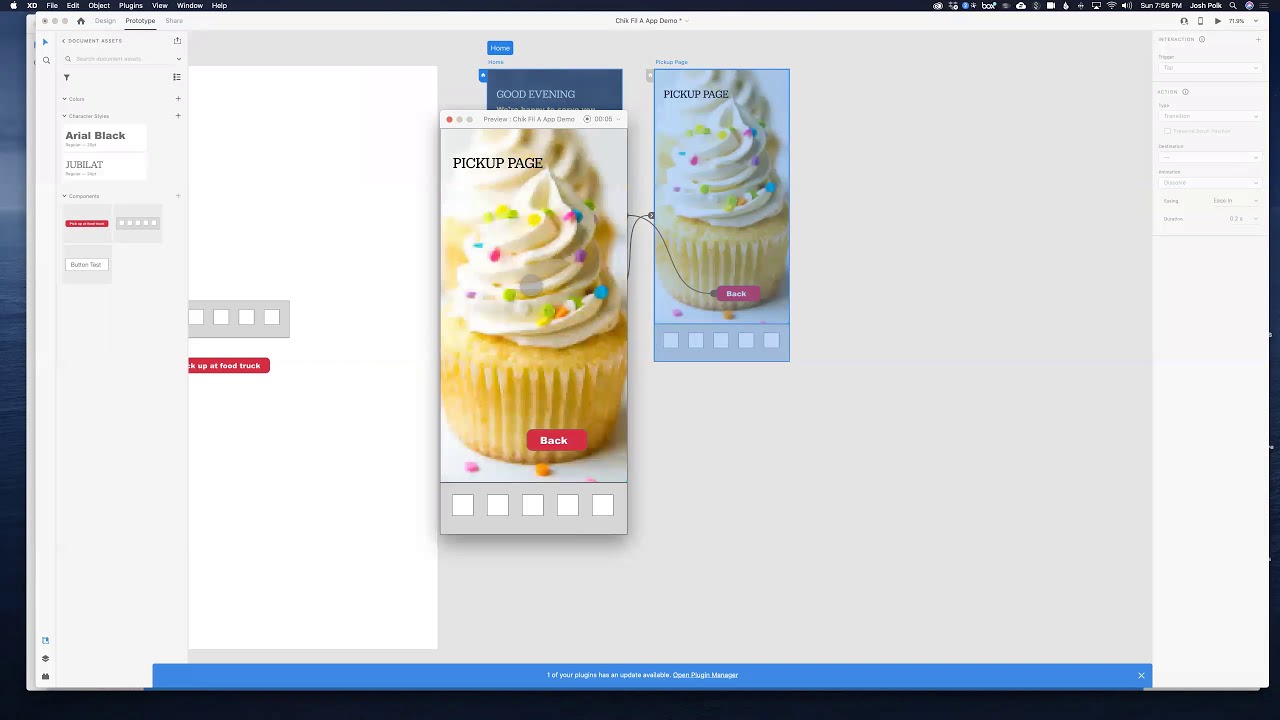This screenshot has width=1280, height=720.
Task: Open the Layers panel icon
Action: click(45, 659)
